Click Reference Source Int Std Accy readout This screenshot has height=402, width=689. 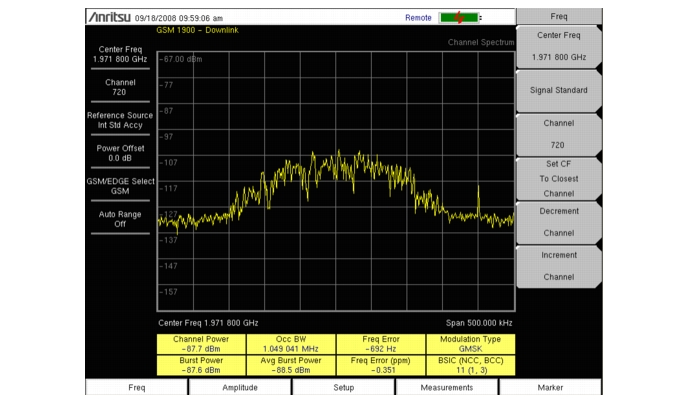(x=120, y=120)
